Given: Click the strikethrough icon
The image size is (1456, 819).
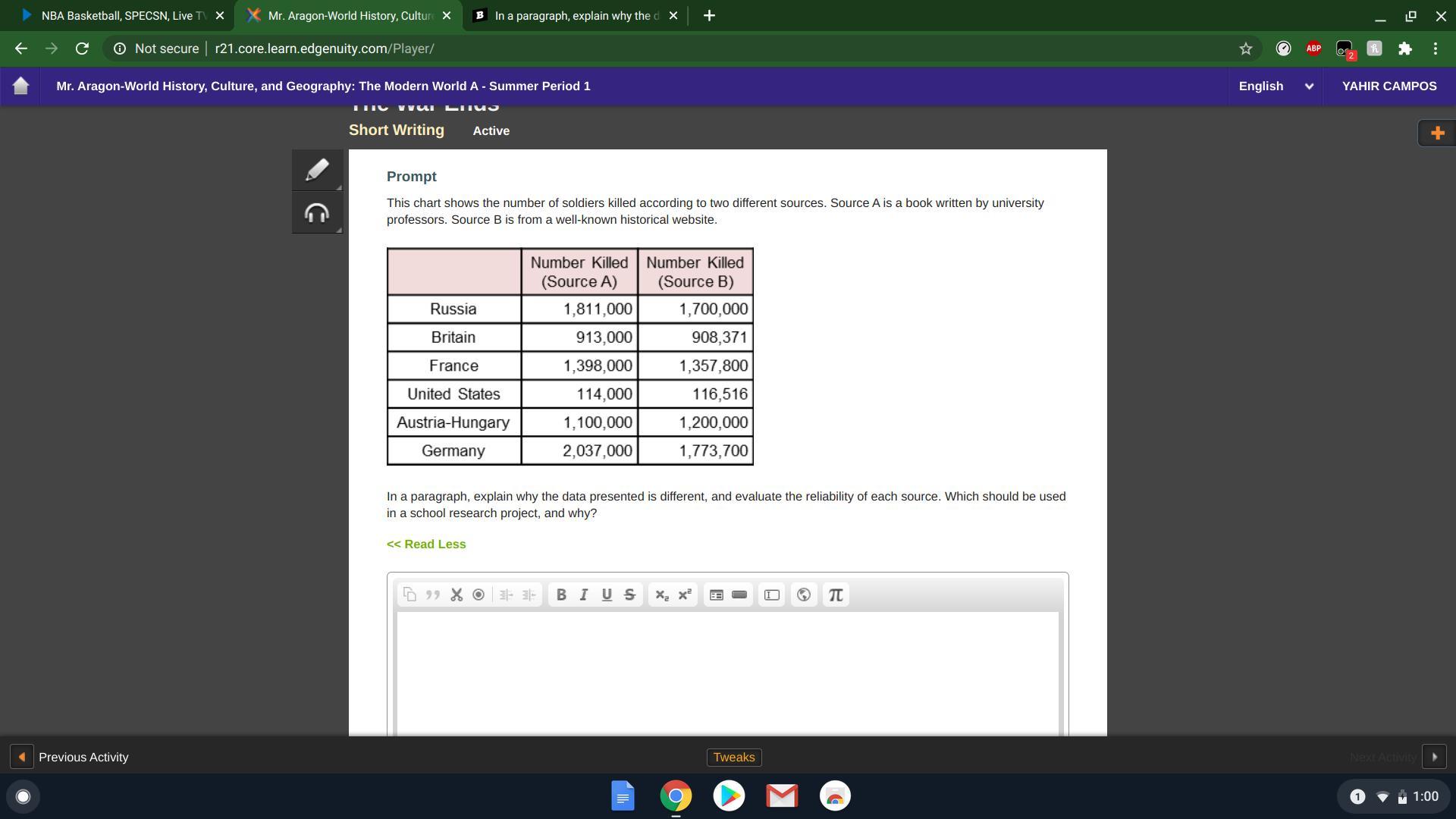Looking at the screenshot, I should [629, 595].
